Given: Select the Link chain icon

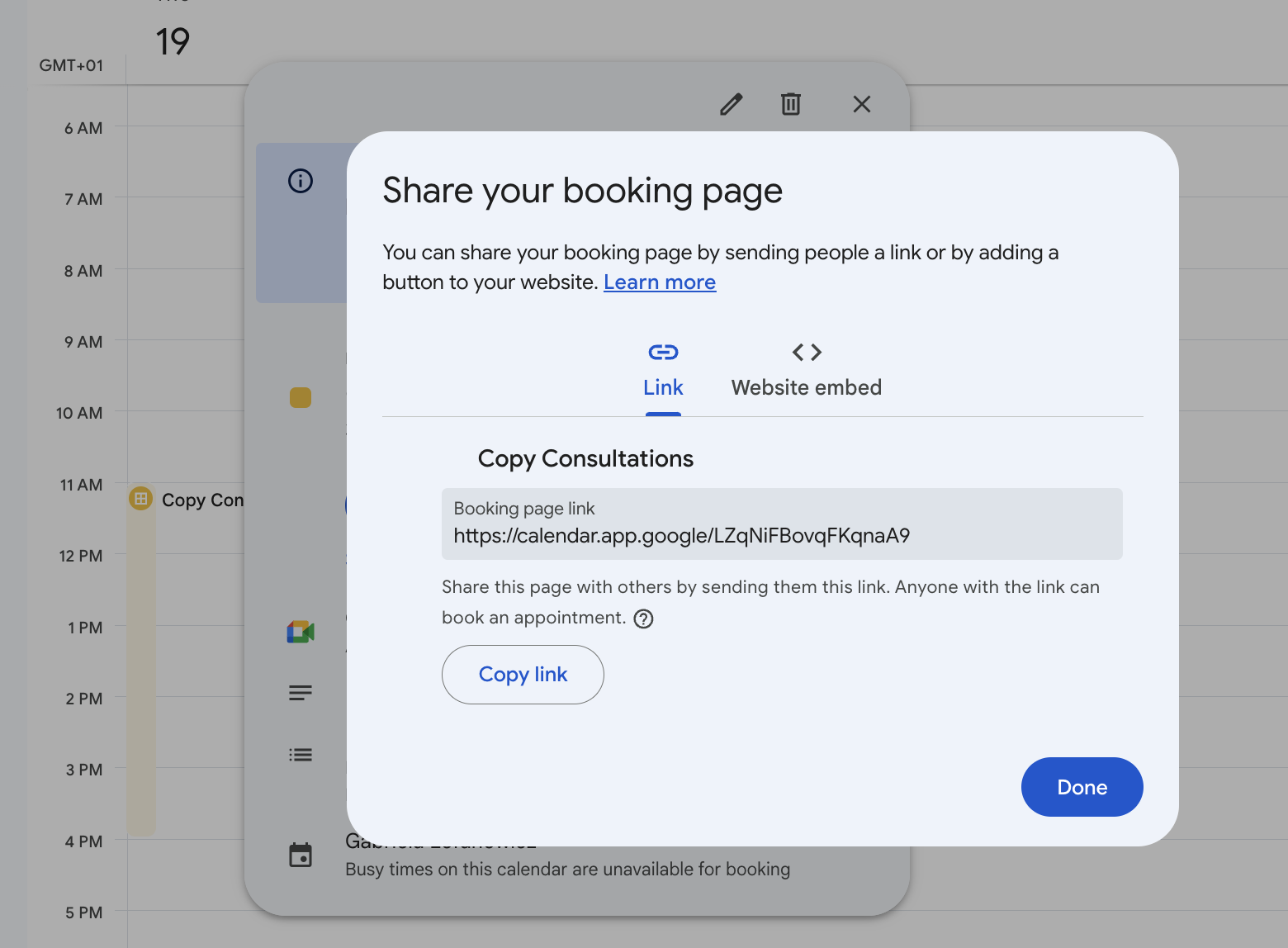Looking at the screenshot, I should pyautogui.click(x=662, y=351).
